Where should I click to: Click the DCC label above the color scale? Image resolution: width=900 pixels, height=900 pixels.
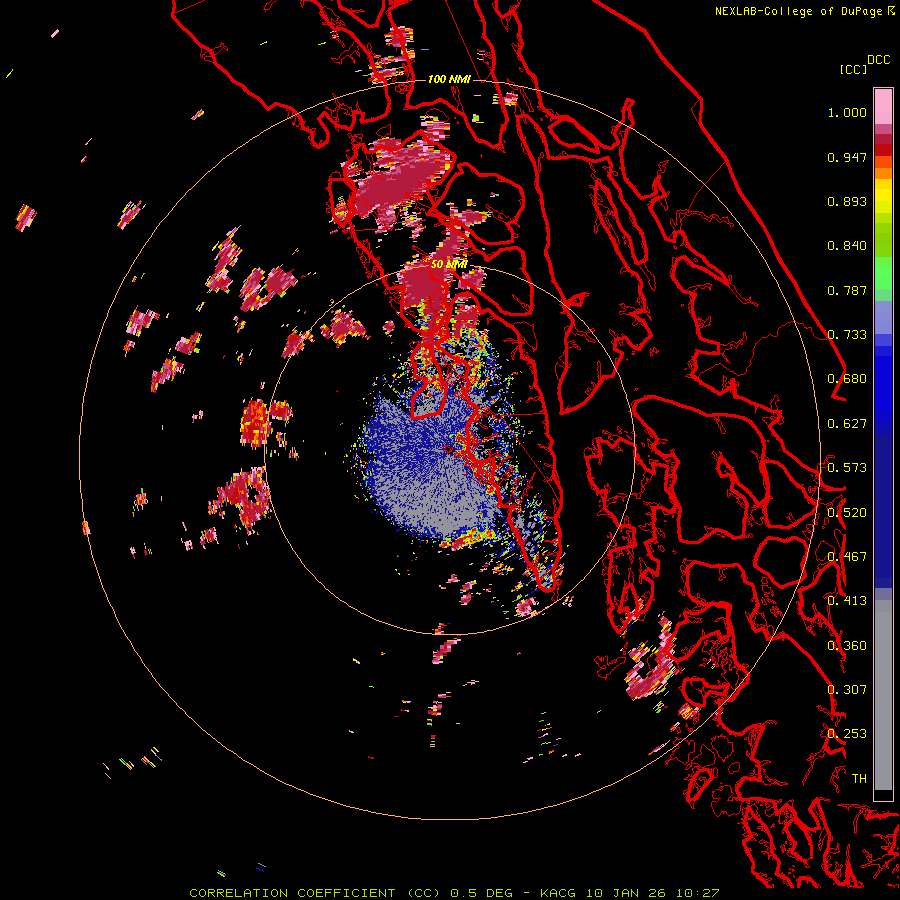coord(879,60)
